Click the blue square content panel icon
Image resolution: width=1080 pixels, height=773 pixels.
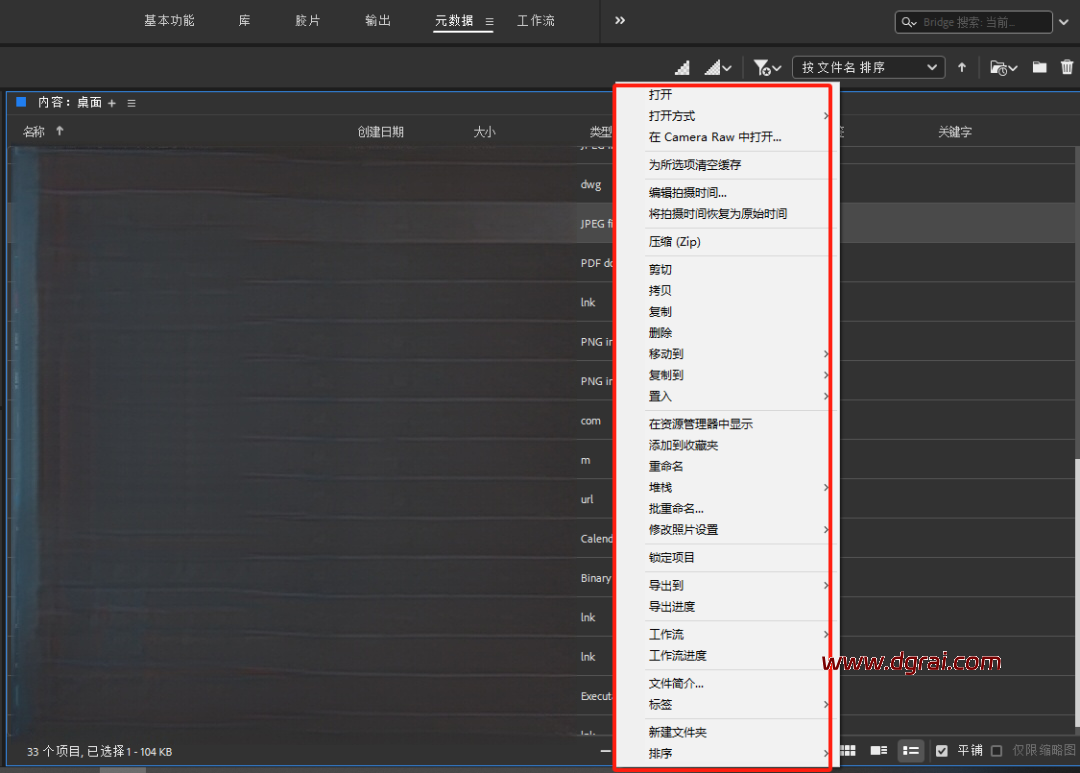pyautogui.click(x=21, y=102)
